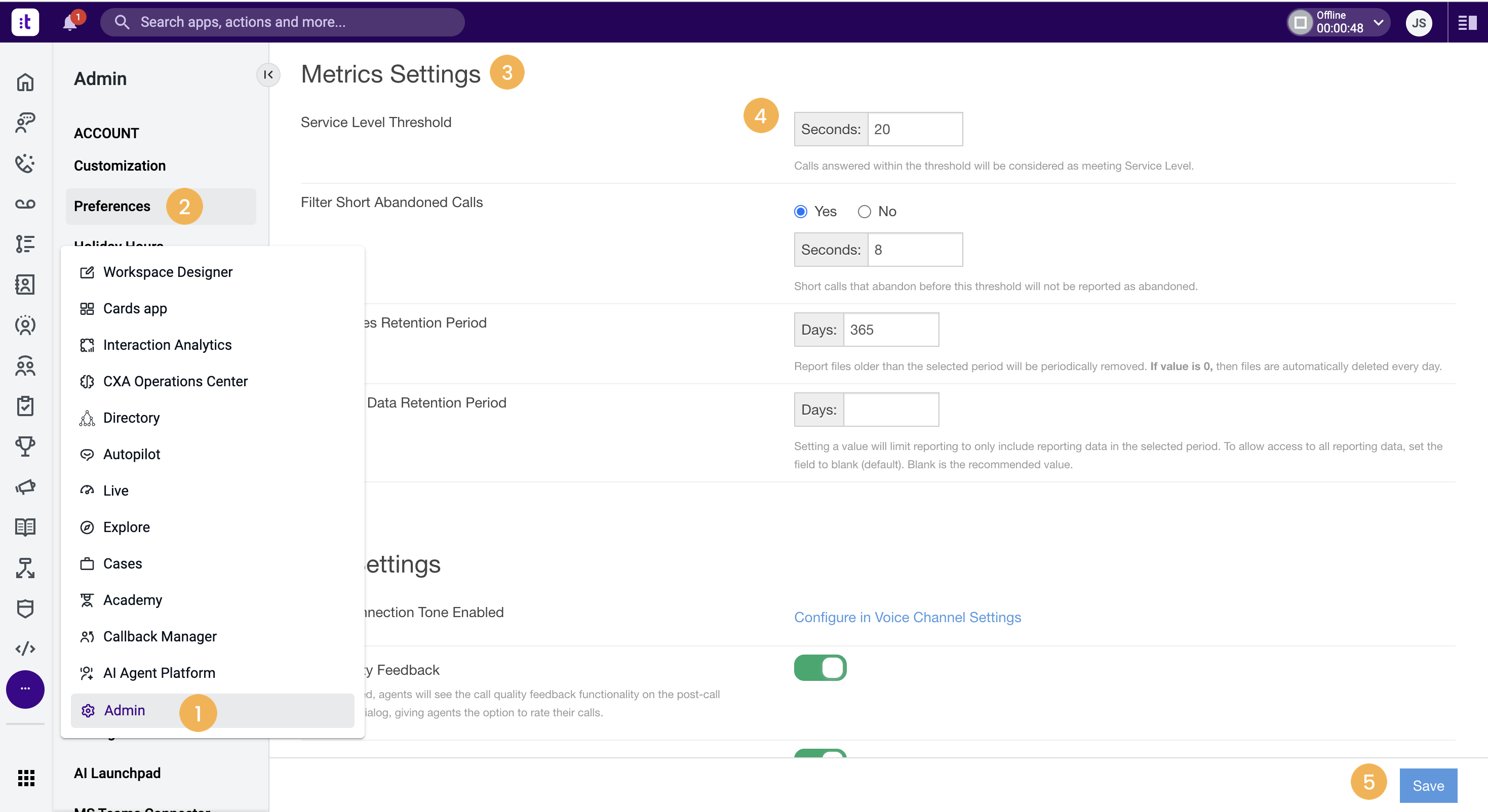This screenshot has height=812, width=1488.
Task: Focus the search apps and actions field
Action: (x=283, y=22)
